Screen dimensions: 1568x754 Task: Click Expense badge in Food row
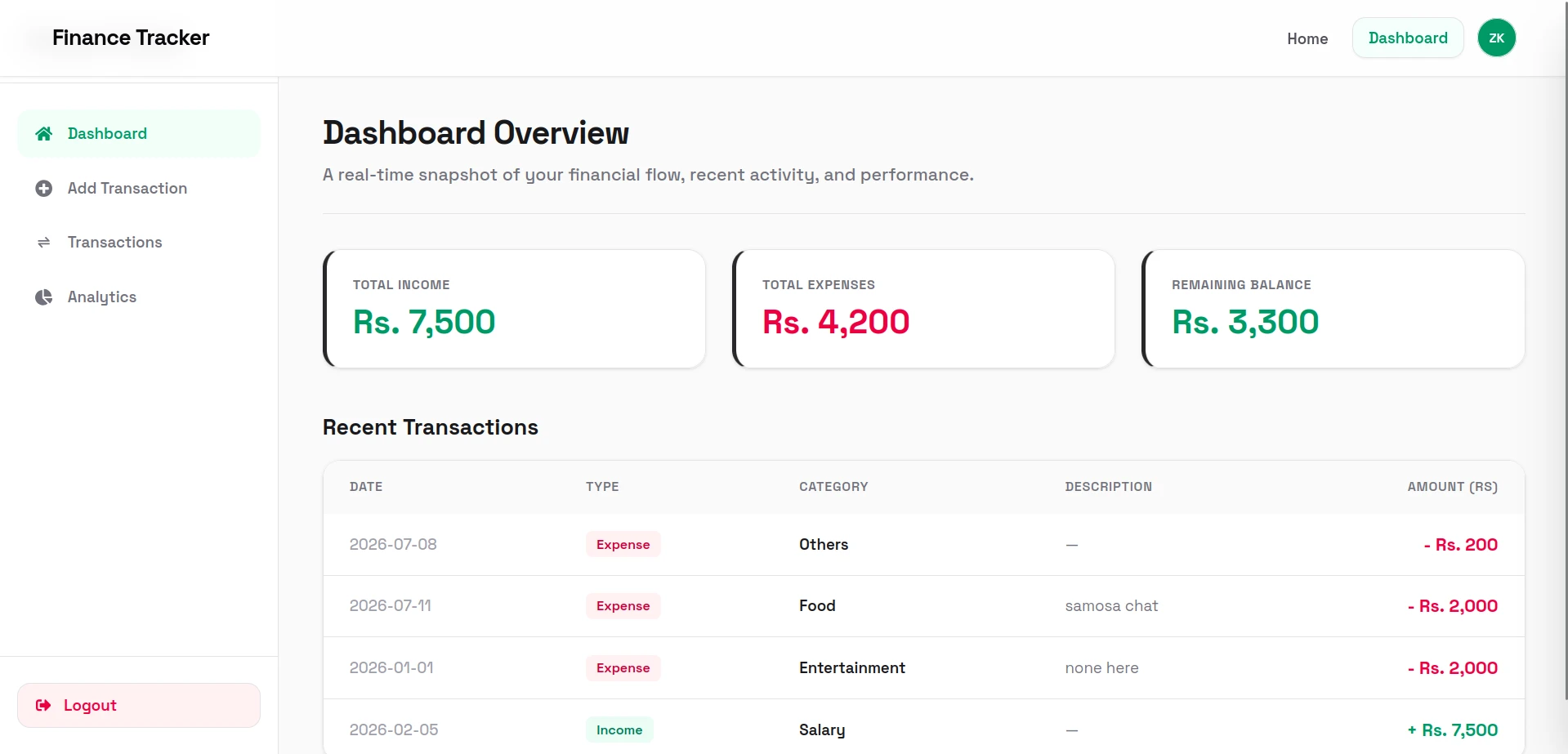(623, 606)
